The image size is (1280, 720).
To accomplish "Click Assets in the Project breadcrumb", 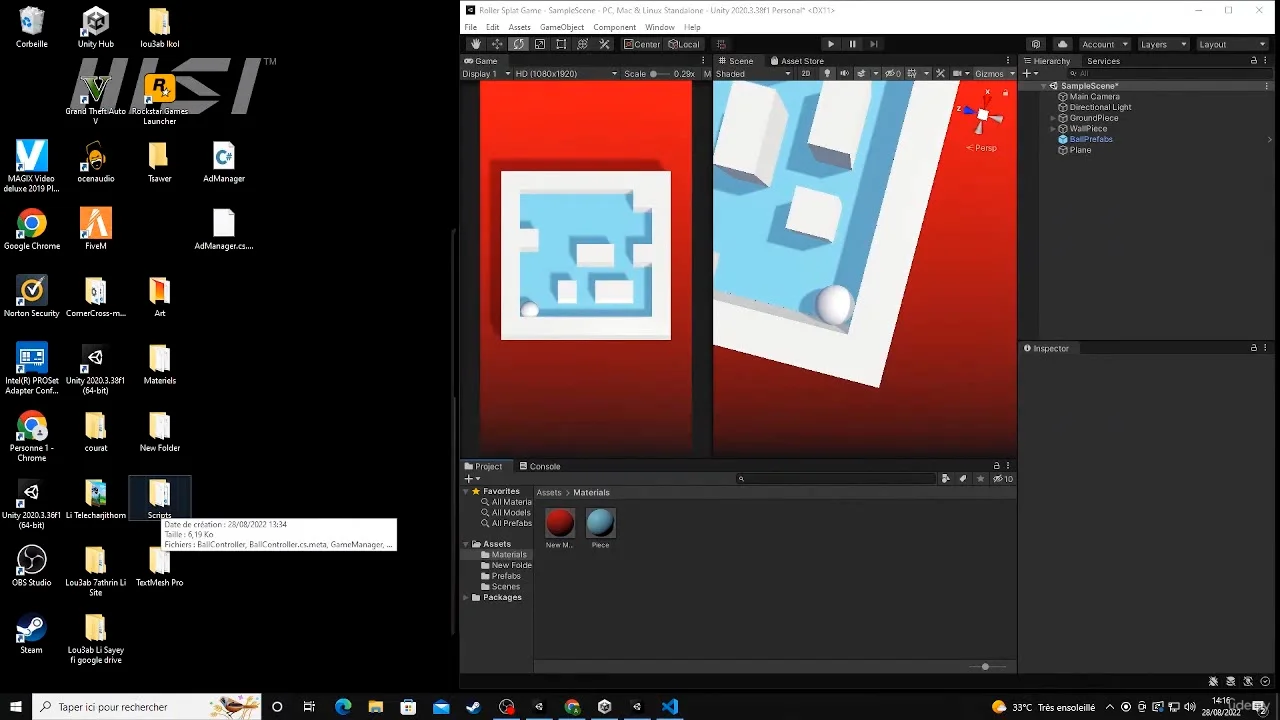I will 549,492.
